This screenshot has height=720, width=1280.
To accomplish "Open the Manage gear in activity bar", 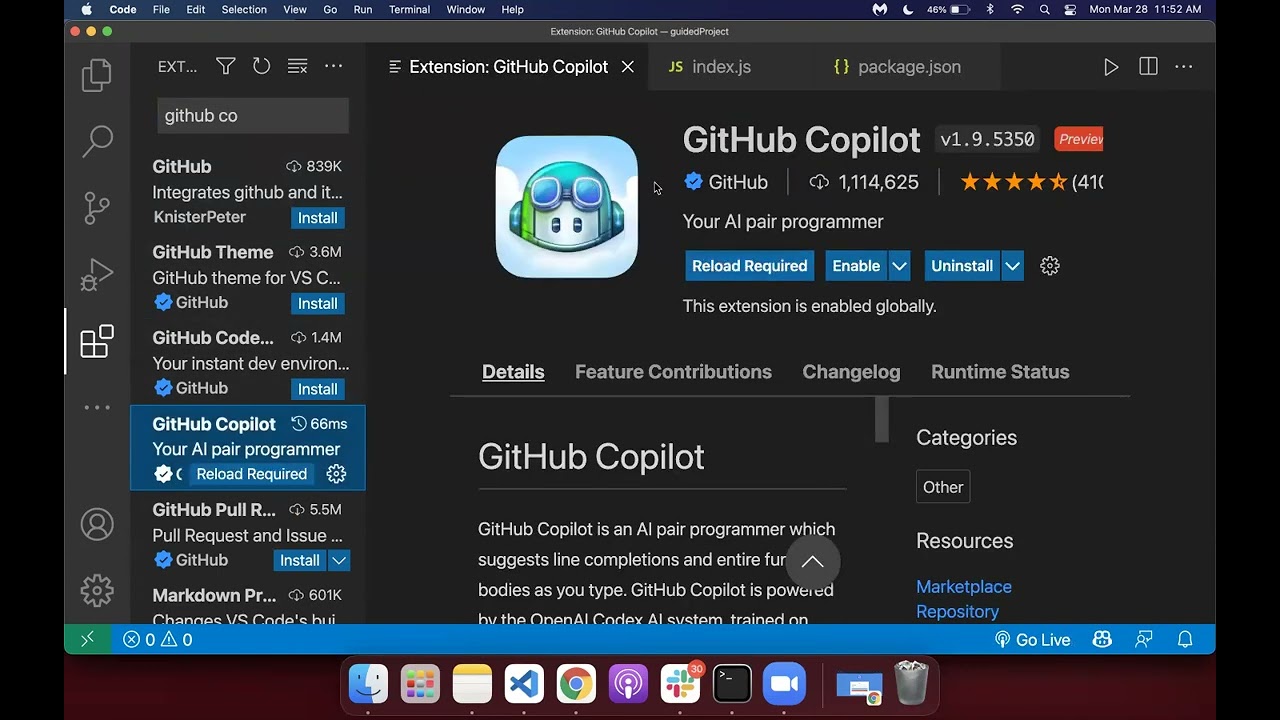I will pos(97,590).
